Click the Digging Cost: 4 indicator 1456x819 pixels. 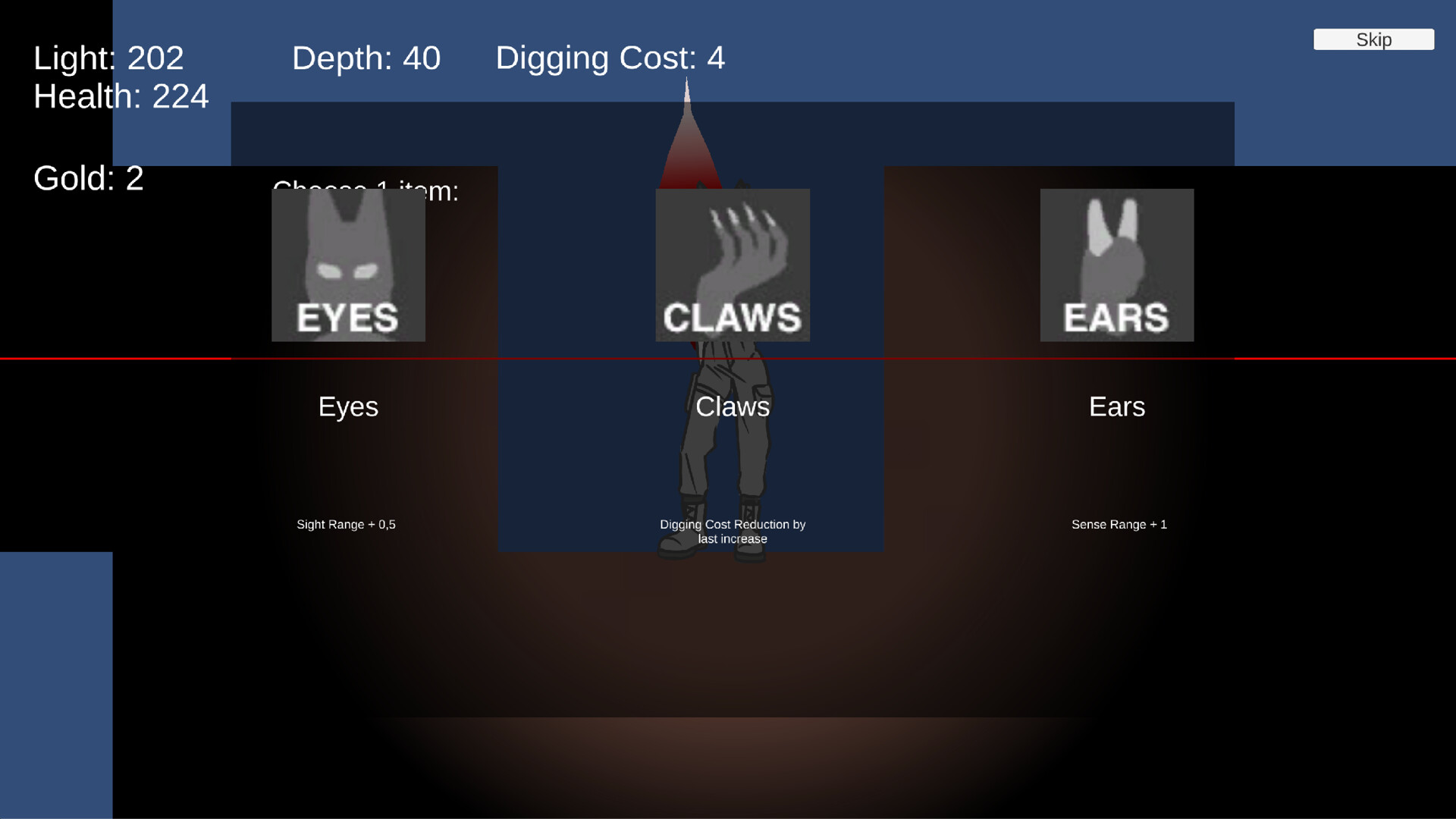[x=610, y=58]
